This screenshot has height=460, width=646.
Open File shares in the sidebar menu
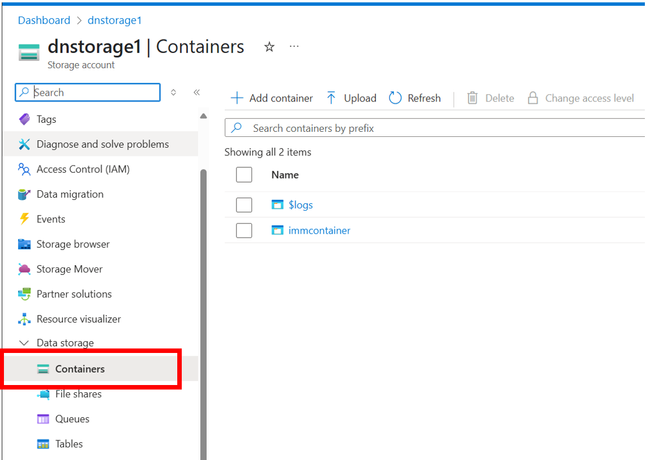101,394
